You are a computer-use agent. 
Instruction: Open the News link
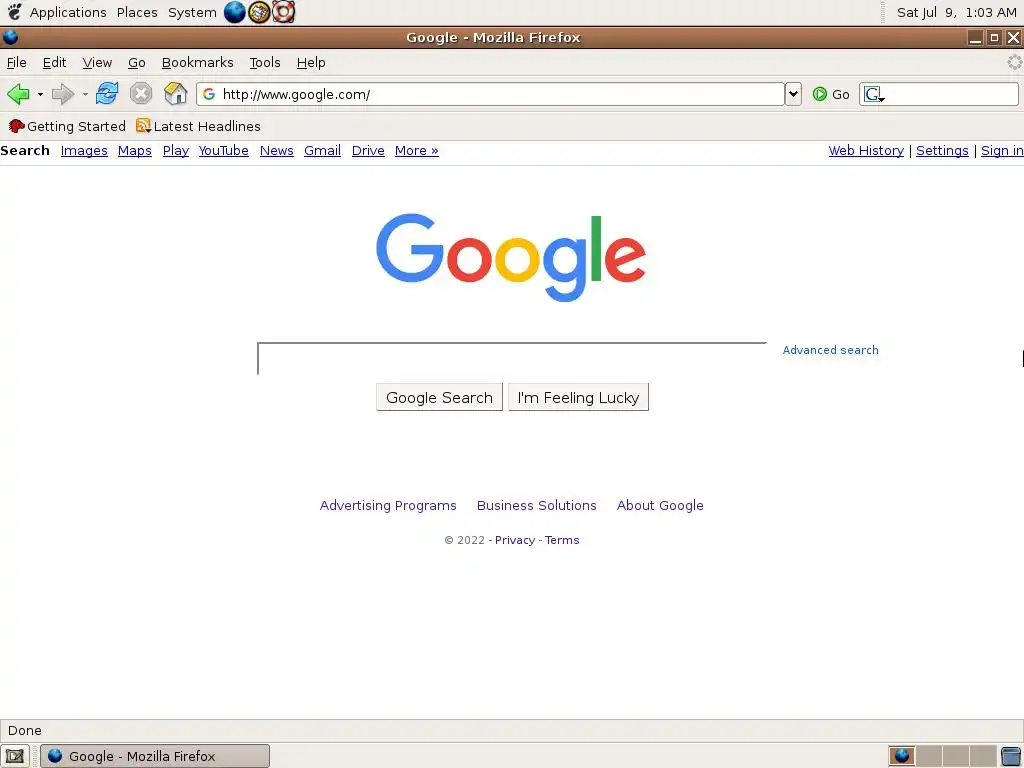point(276,151)
